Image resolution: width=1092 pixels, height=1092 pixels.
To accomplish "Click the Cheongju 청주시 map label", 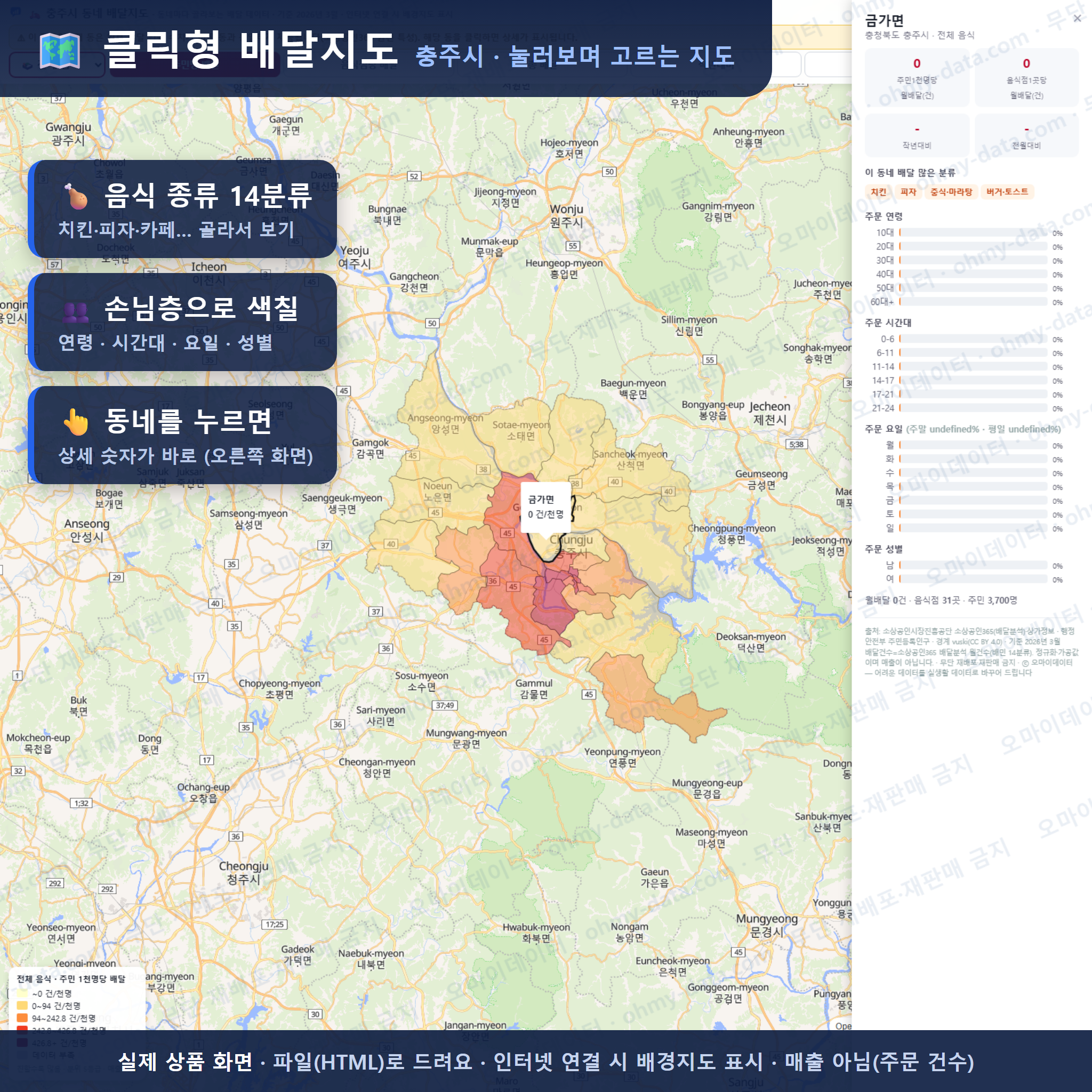I will point(244,873).
